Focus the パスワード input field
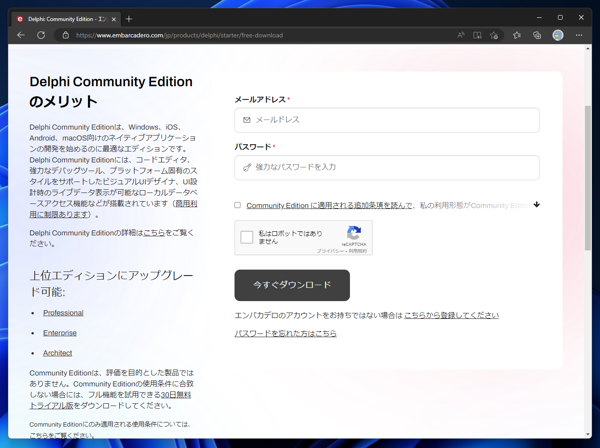Viewport: 600px width, 448px height. click(387, 167)
